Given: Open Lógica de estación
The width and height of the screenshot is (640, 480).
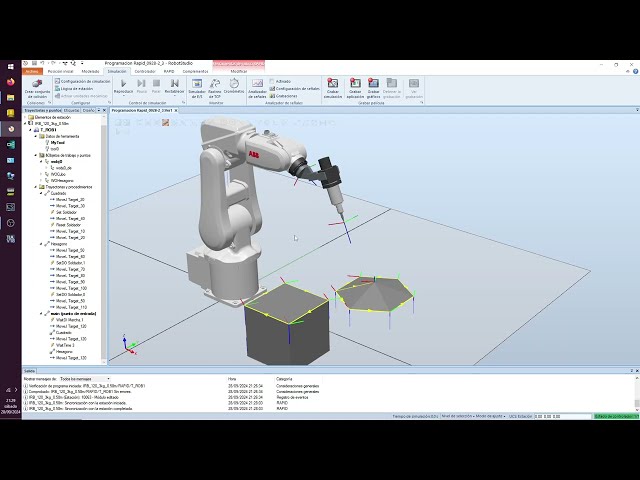Looking at the screenshot, I should click(74, 89).
